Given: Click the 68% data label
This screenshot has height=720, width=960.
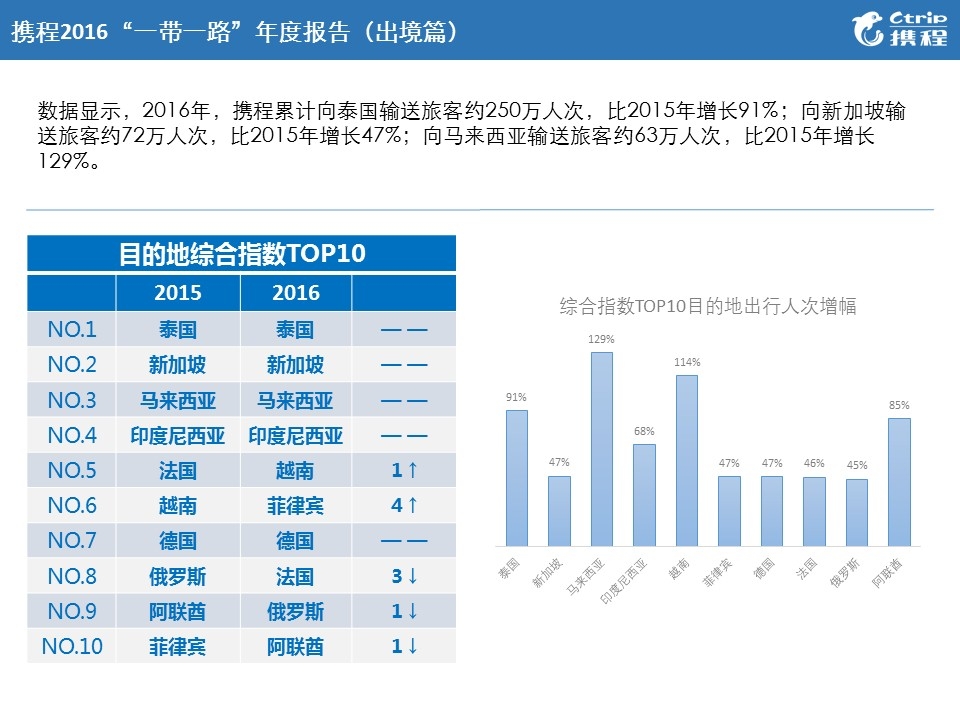Looking at the screenshot, I should pos(644,432).
